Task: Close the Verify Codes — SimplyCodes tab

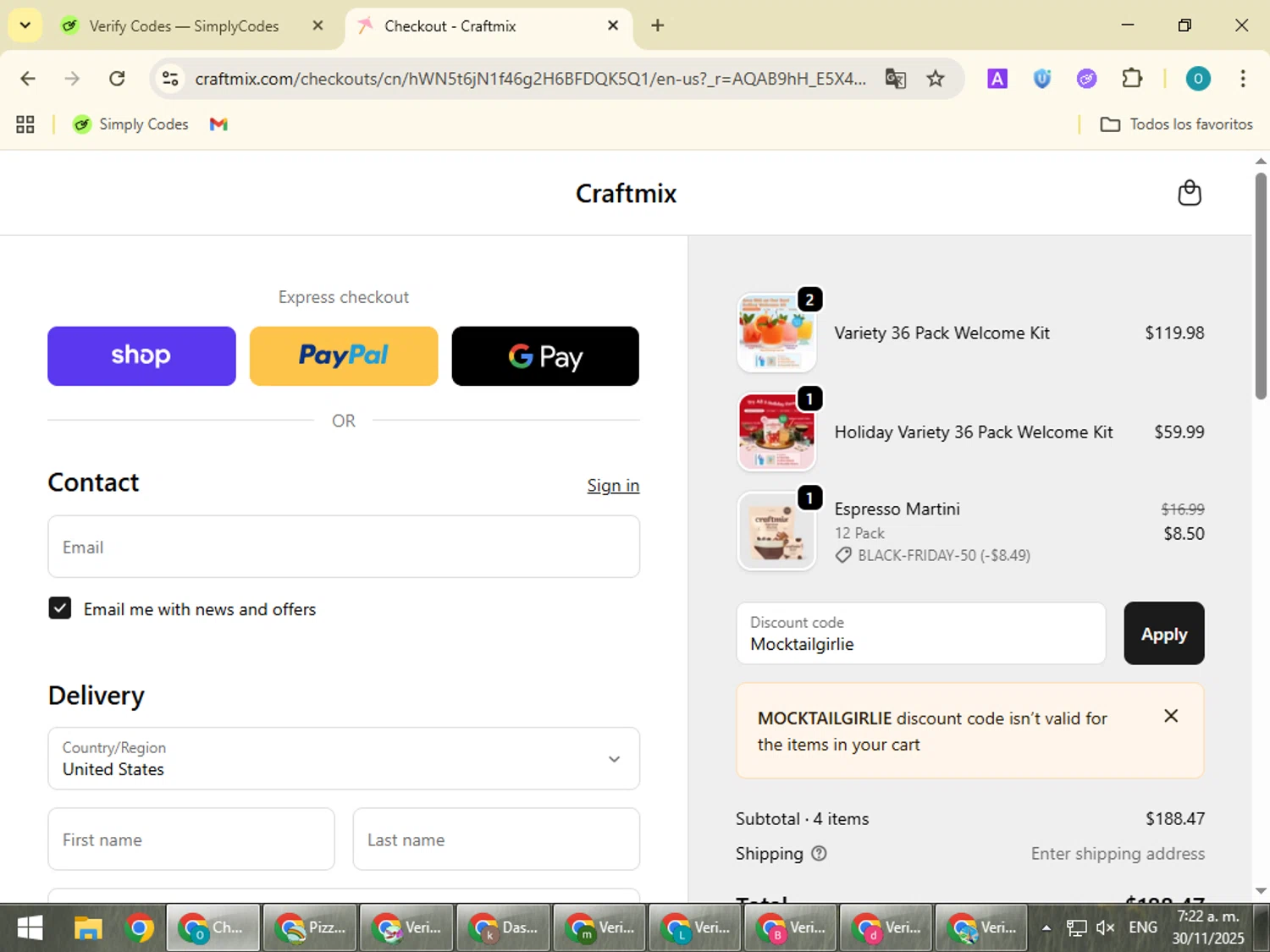Action: tap(317, 25)
